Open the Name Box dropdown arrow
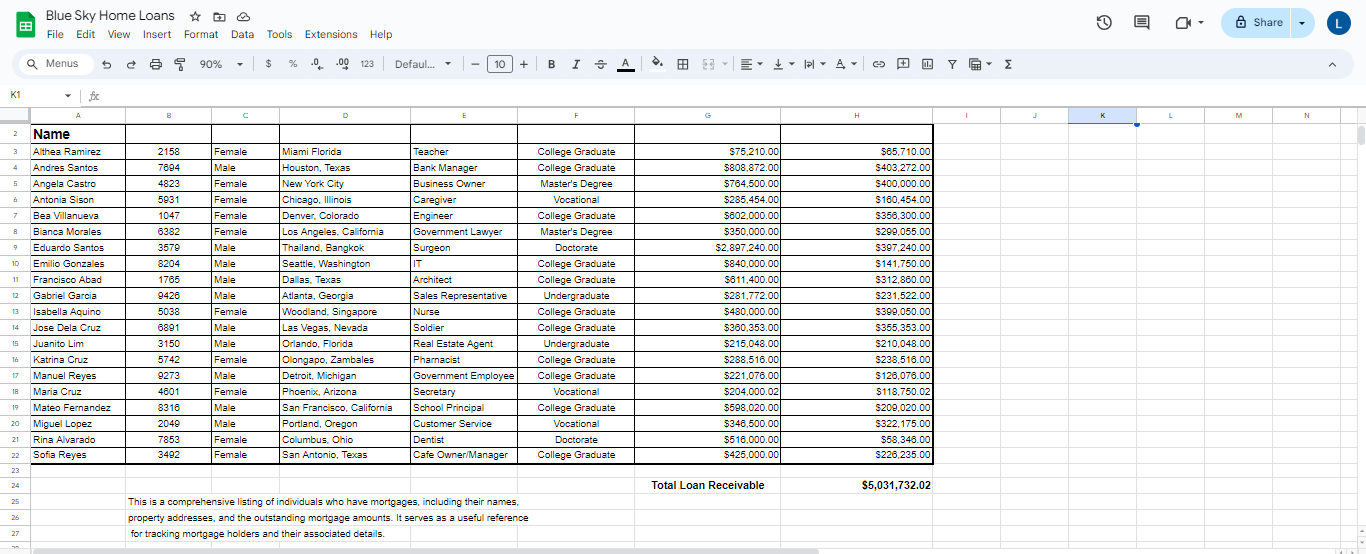The width and height of the screenshot is (1366, 554). click(x=68, y=96)
